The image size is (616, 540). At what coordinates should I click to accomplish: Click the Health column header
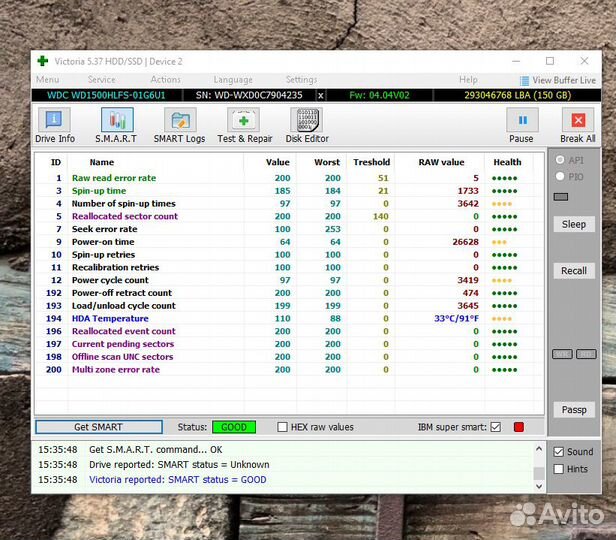click(507, 162)
